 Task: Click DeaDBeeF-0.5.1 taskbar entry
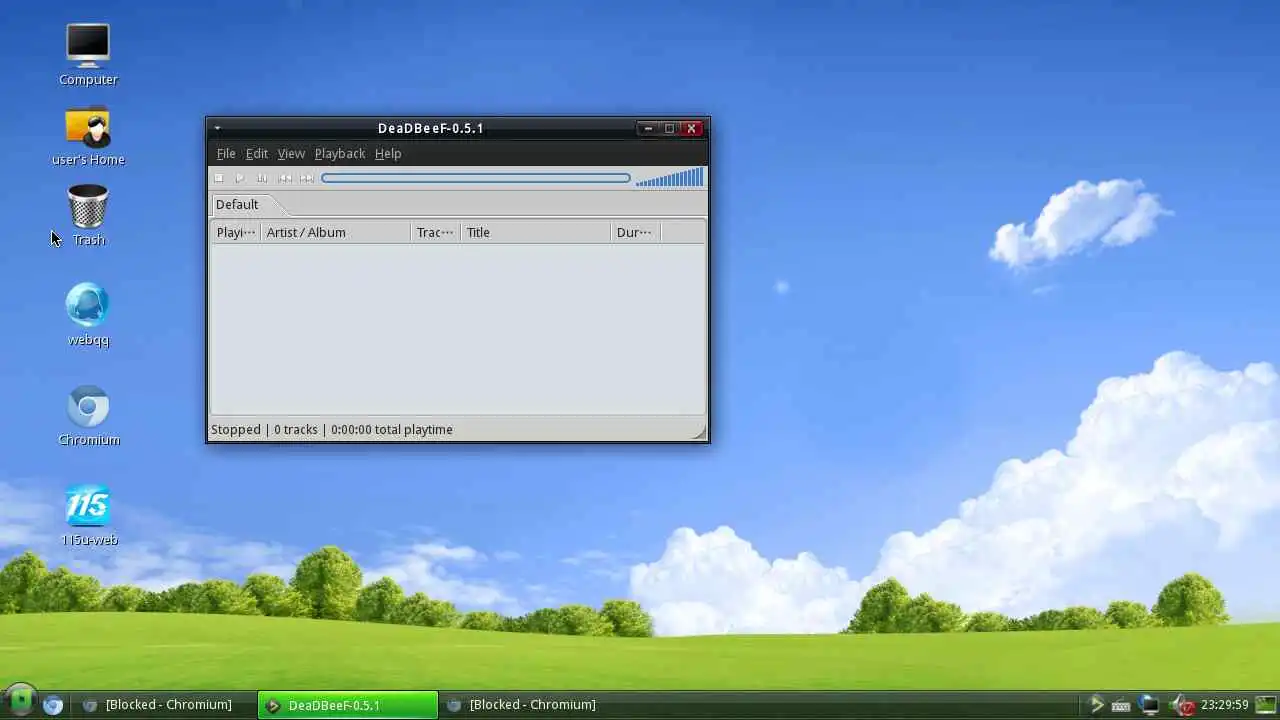pos(348,705)
